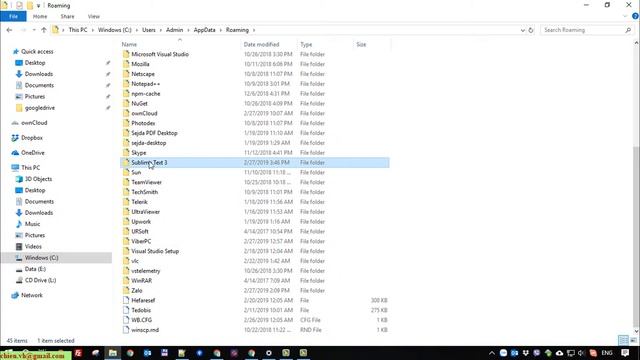Viewport: 640px width, 360px height.
Task: Select the Skype folder icon
Action: pos(126,152)
